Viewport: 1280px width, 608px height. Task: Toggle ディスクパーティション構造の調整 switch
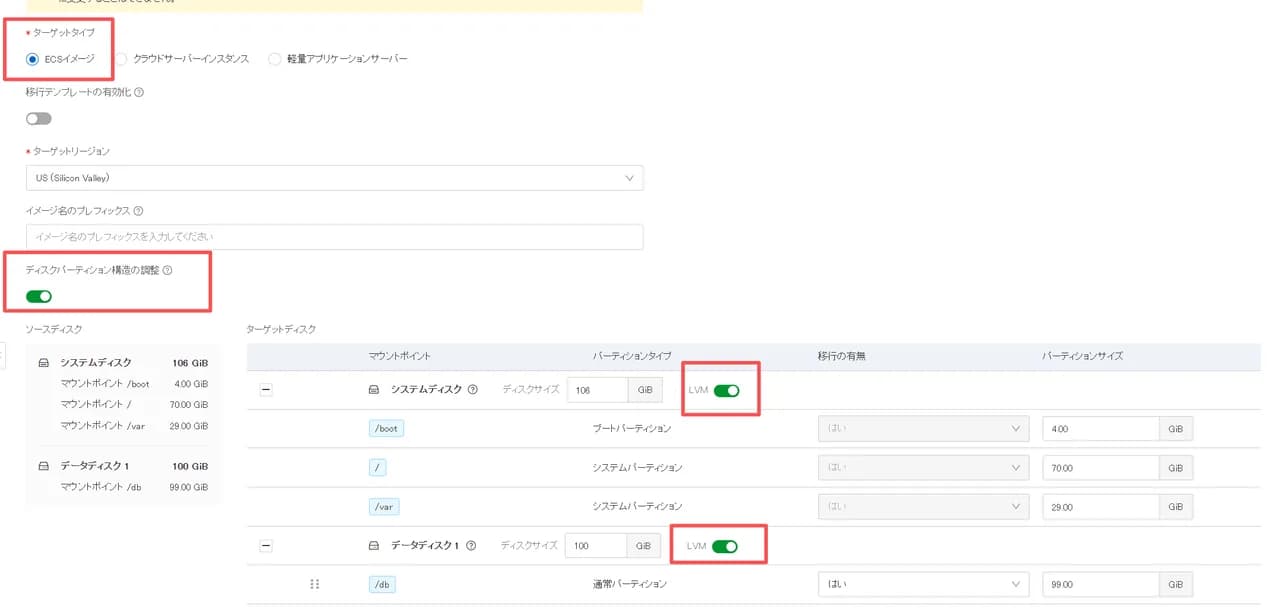[39, 296]
